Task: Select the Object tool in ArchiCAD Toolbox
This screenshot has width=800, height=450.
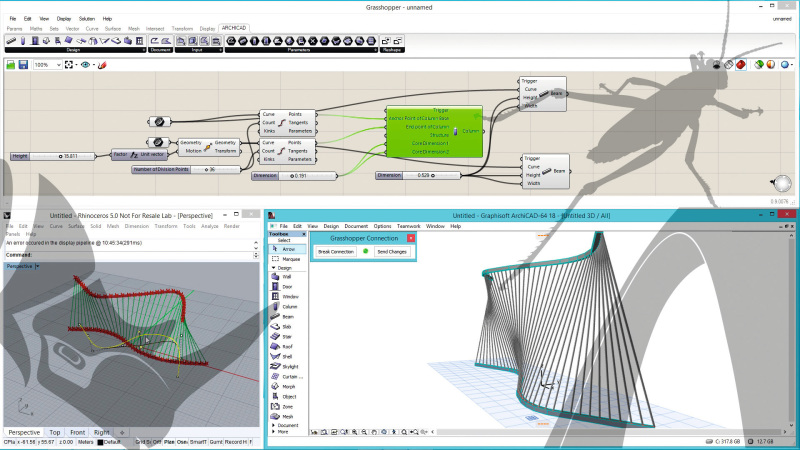Action: (287, 396)
